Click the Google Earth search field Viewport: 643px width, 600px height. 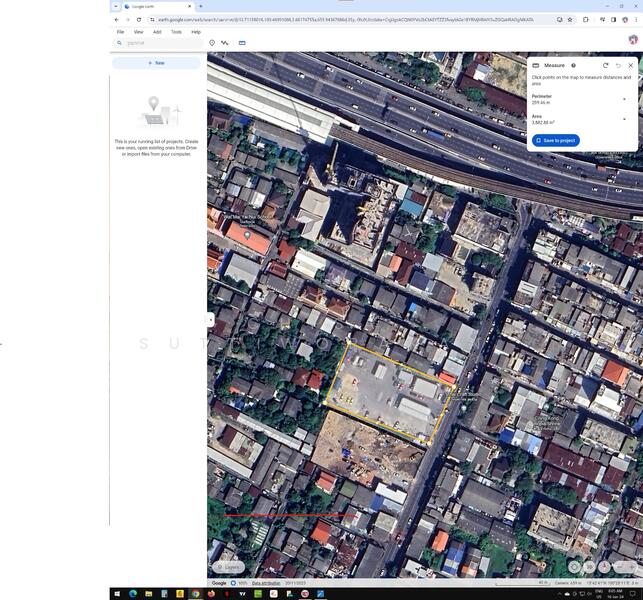[160, 43]
